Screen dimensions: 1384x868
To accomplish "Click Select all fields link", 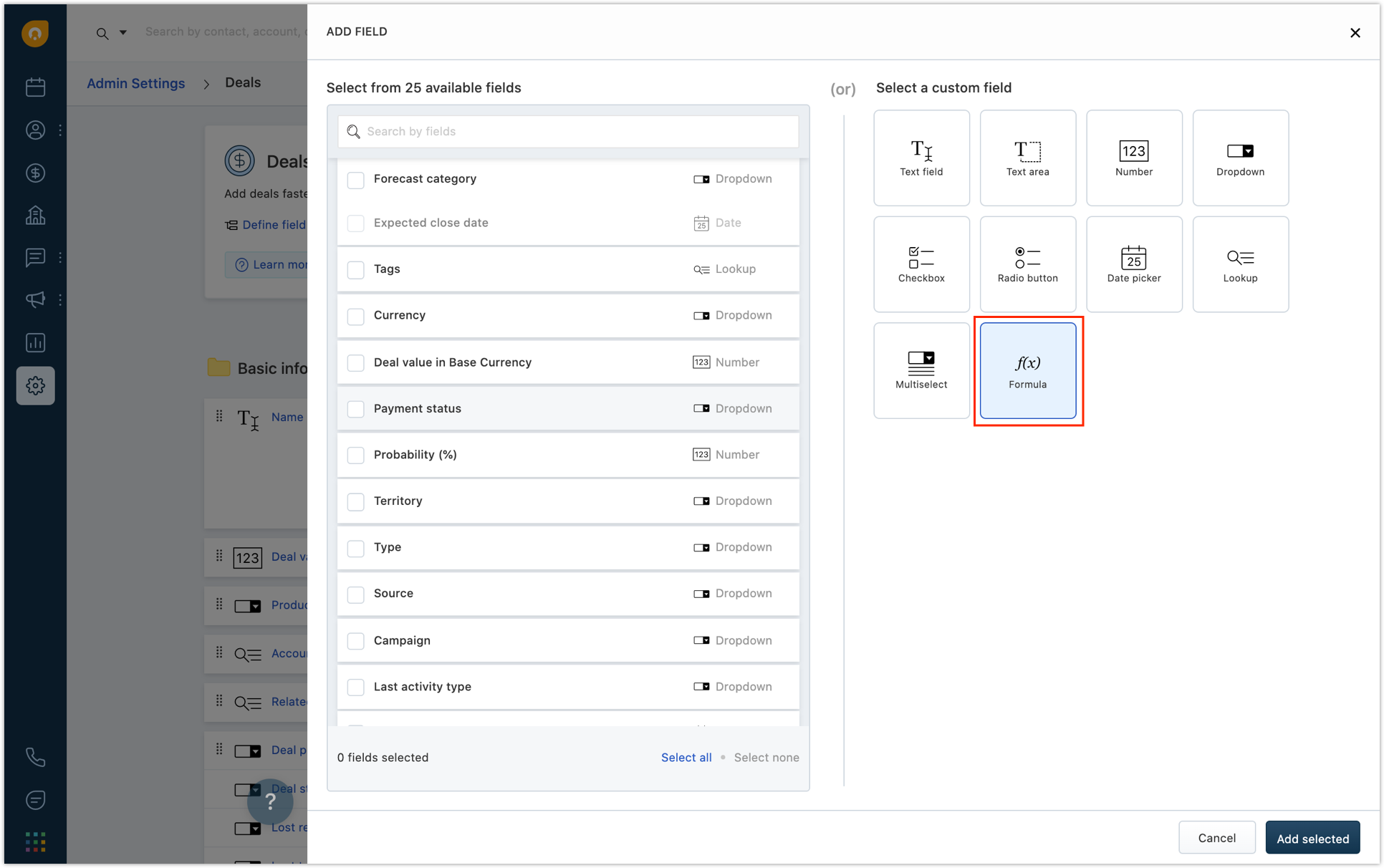I will point(686,757).
